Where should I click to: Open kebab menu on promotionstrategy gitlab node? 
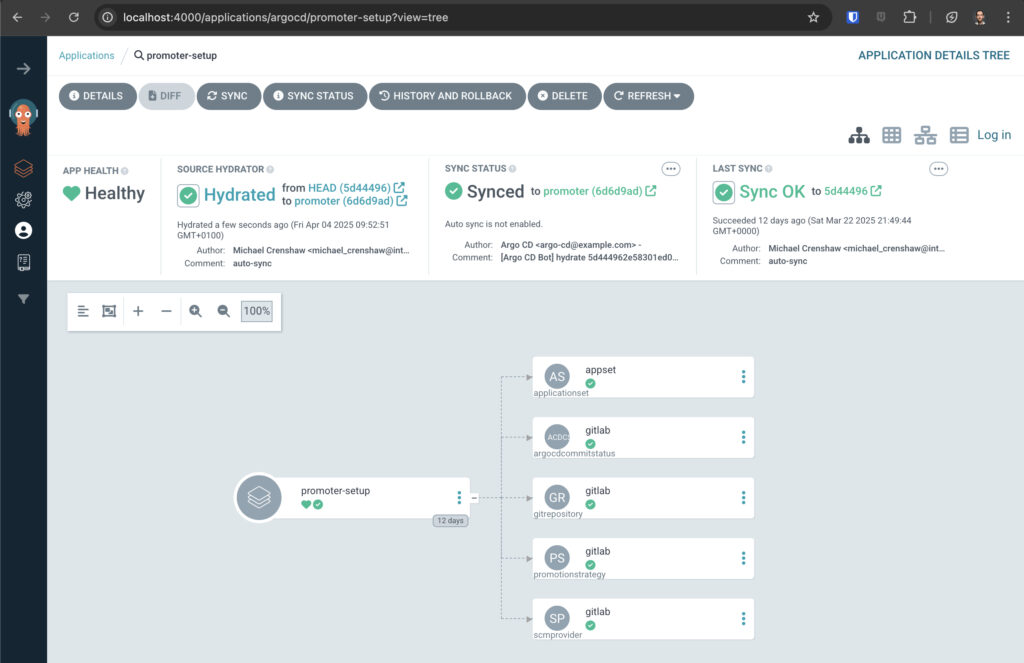coord(743,558)
